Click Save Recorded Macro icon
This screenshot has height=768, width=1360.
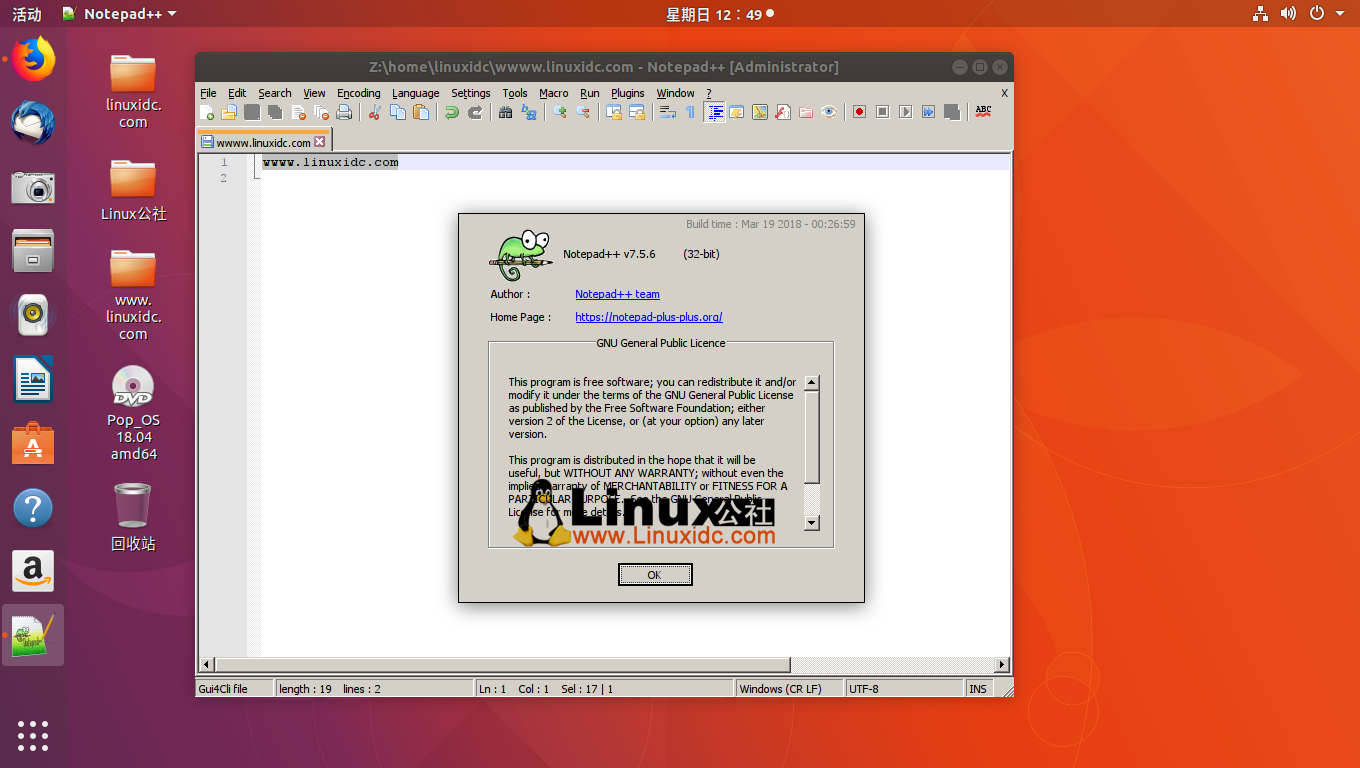tap(951, 112)
